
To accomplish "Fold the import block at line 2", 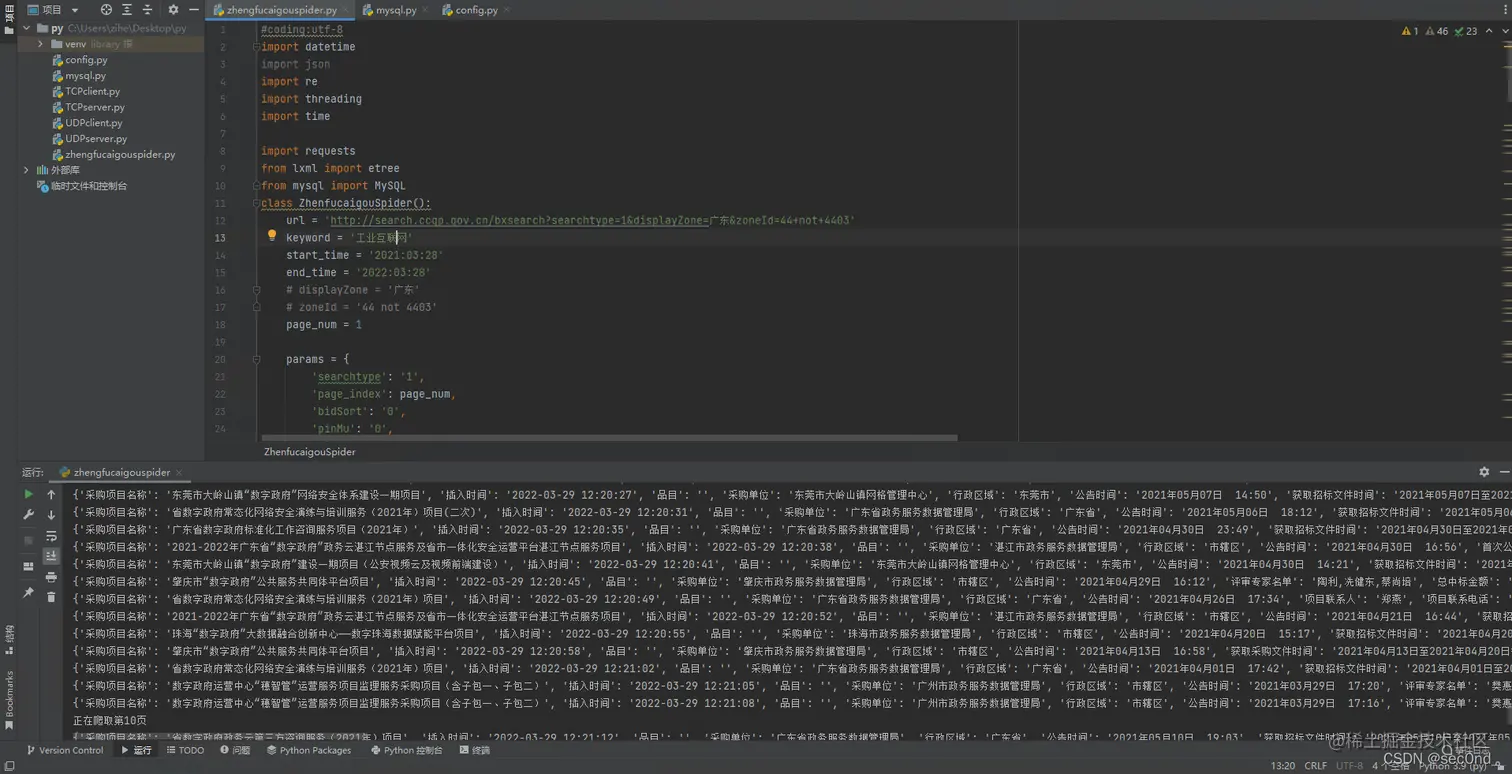I will (x=257, y=47).
